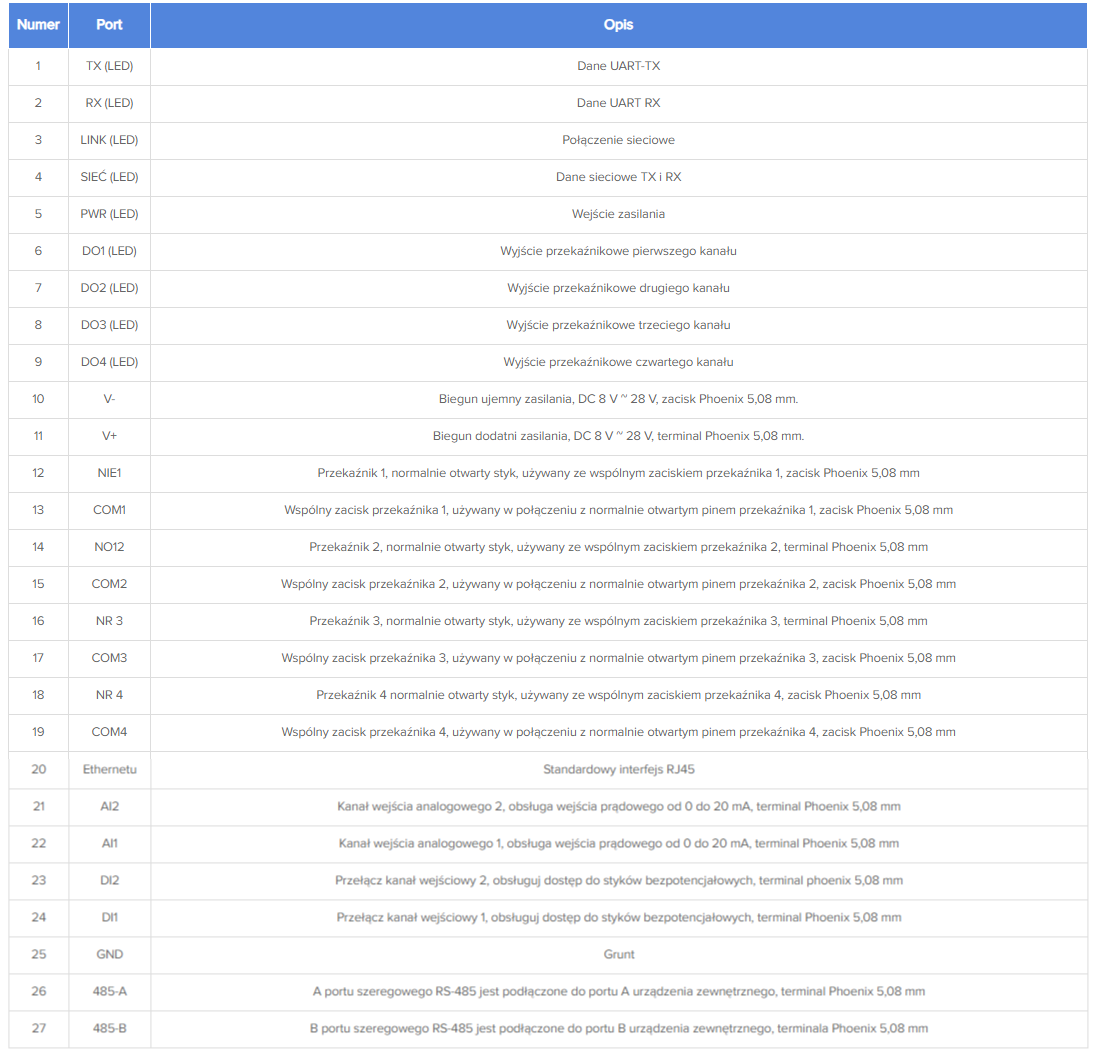Click the '485-A' port cell
Image resolution: width=1095 pixels, height=1056 pixels.
(110, 992)
